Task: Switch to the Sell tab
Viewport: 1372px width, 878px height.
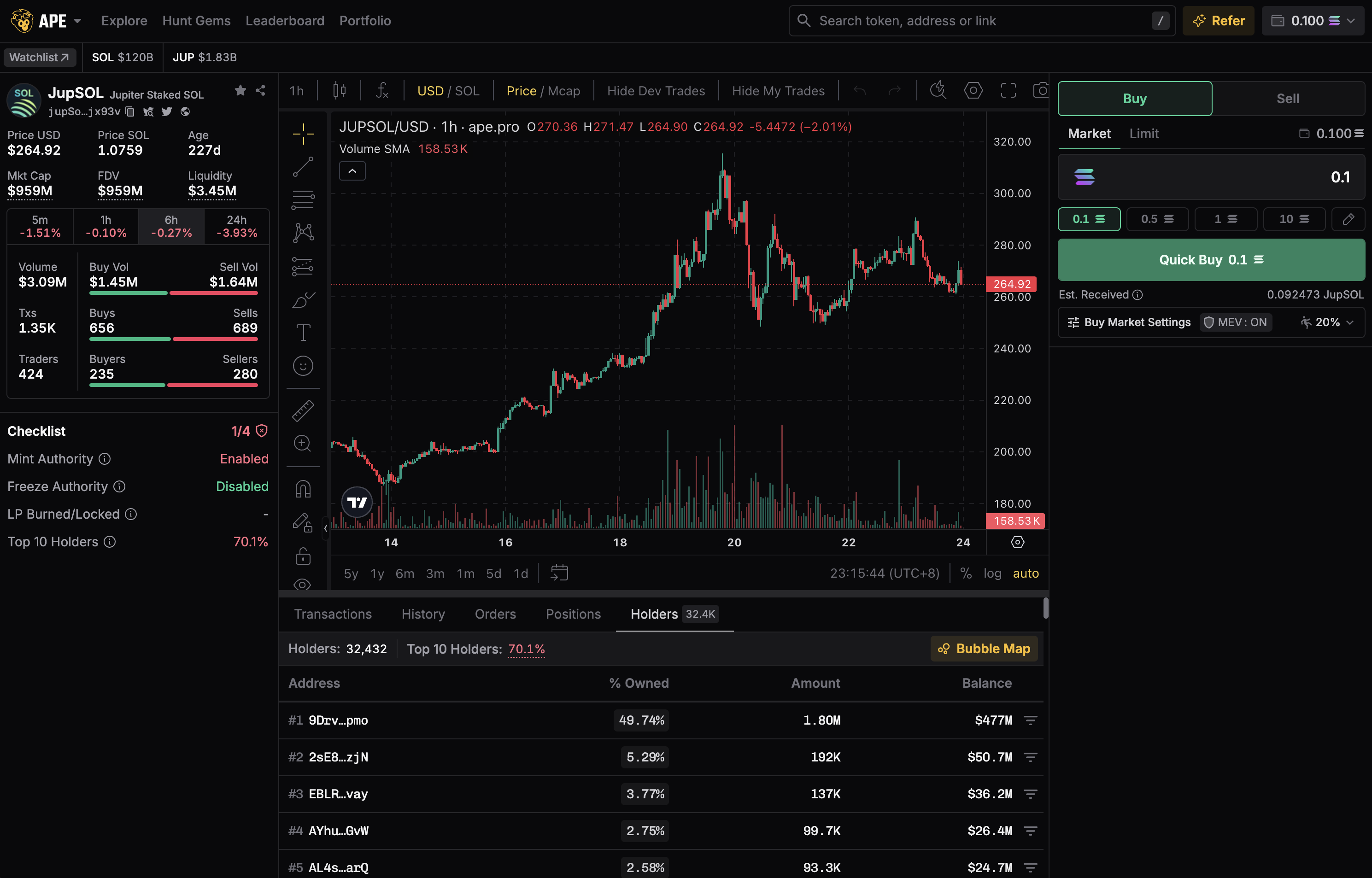Action: tap(1288, 99)
